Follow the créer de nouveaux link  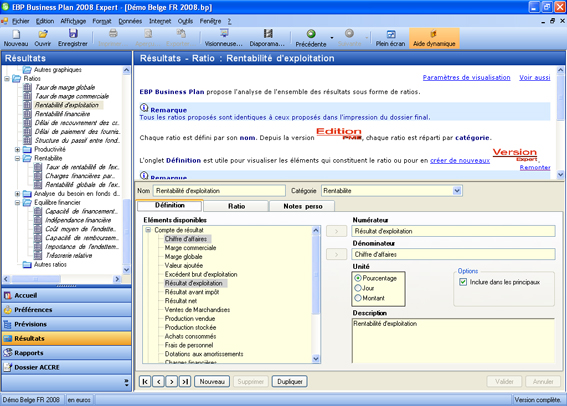point(460,161)
